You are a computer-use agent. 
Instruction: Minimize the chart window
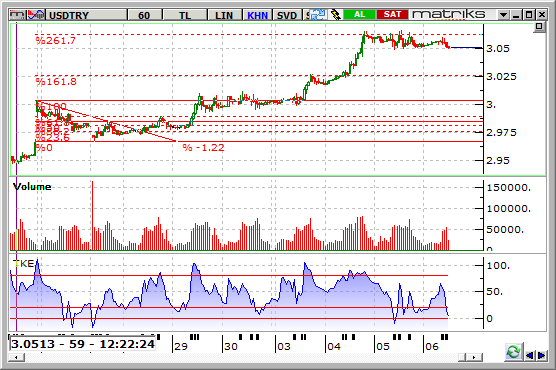[x=516, y=15]
